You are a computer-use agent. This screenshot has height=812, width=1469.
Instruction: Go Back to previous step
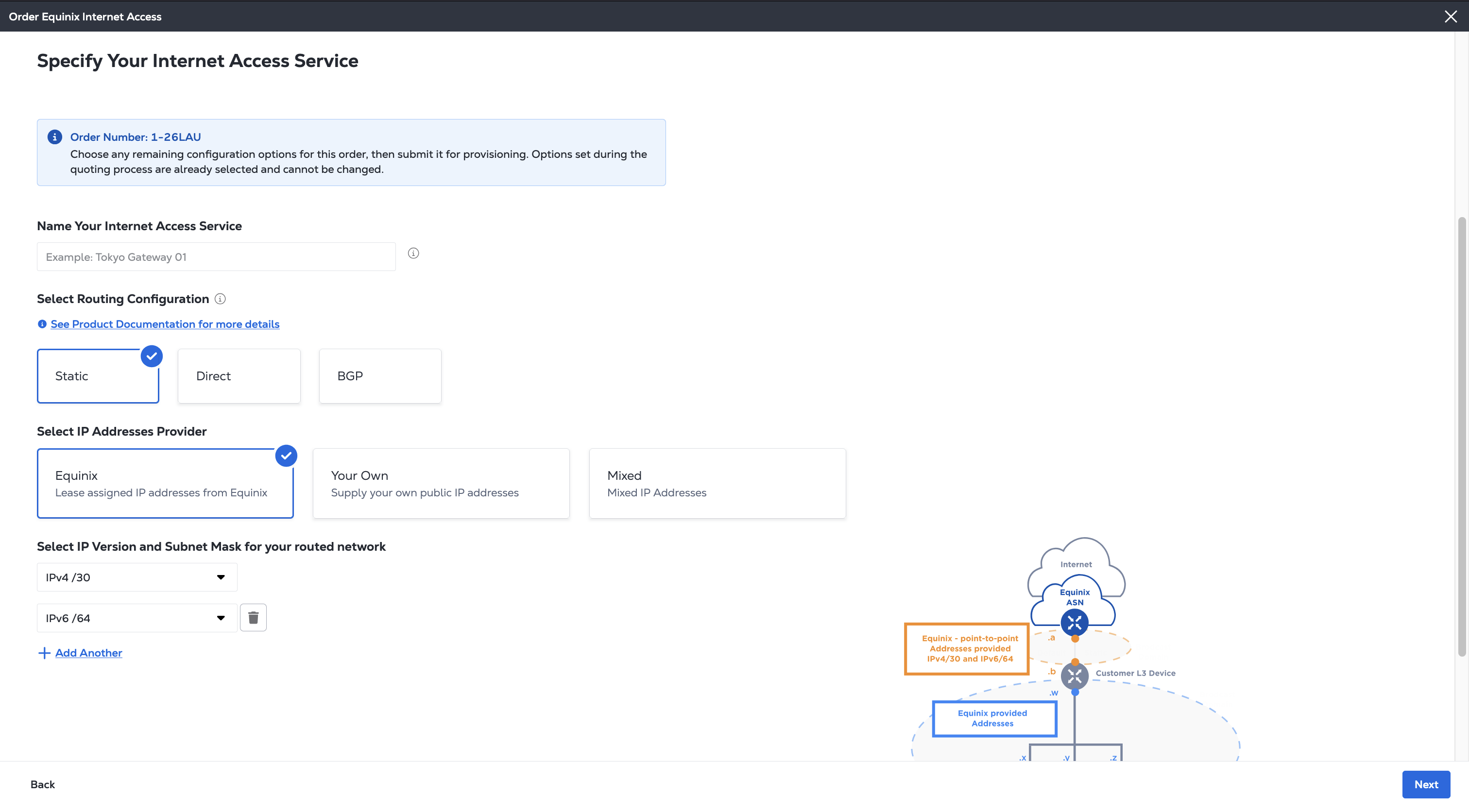tap(43, 785)
